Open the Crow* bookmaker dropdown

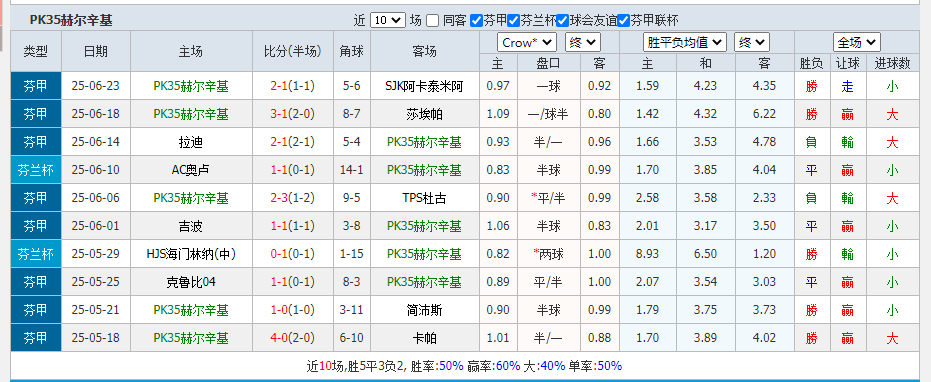pos(527,42)
